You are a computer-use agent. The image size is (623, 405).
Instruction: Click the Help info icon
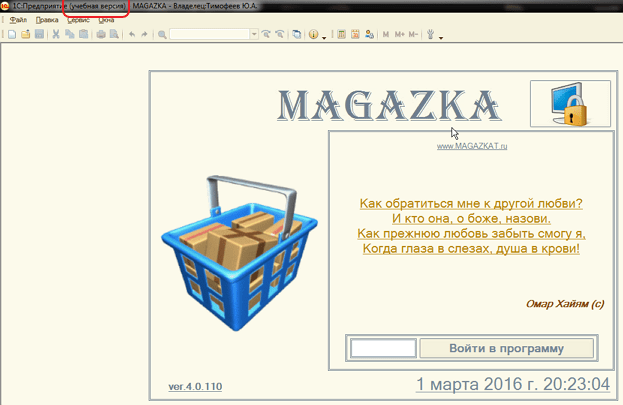pos(313,35)
